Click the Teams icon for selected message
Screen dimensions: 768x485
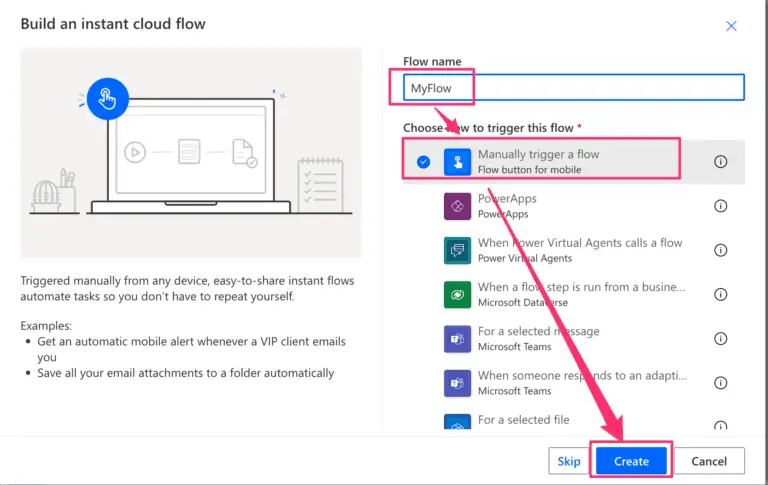[x=457, y=338]
